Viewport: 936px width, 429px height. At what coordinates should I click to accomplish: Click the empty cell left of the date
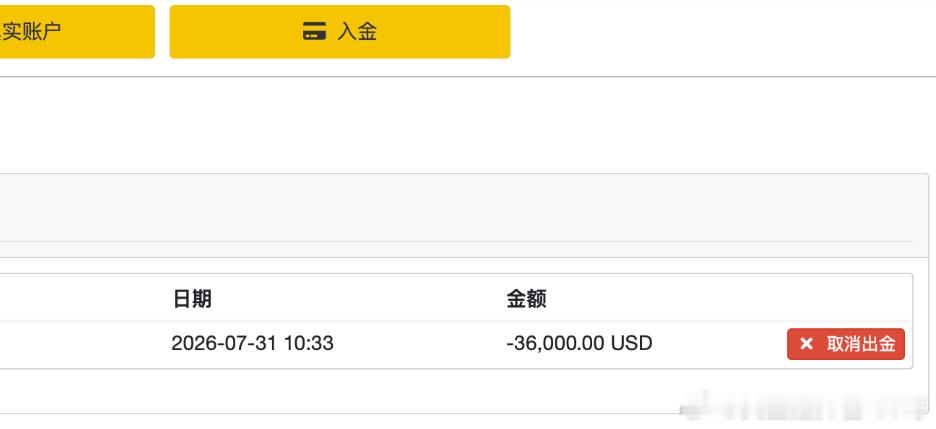[84, 344]
